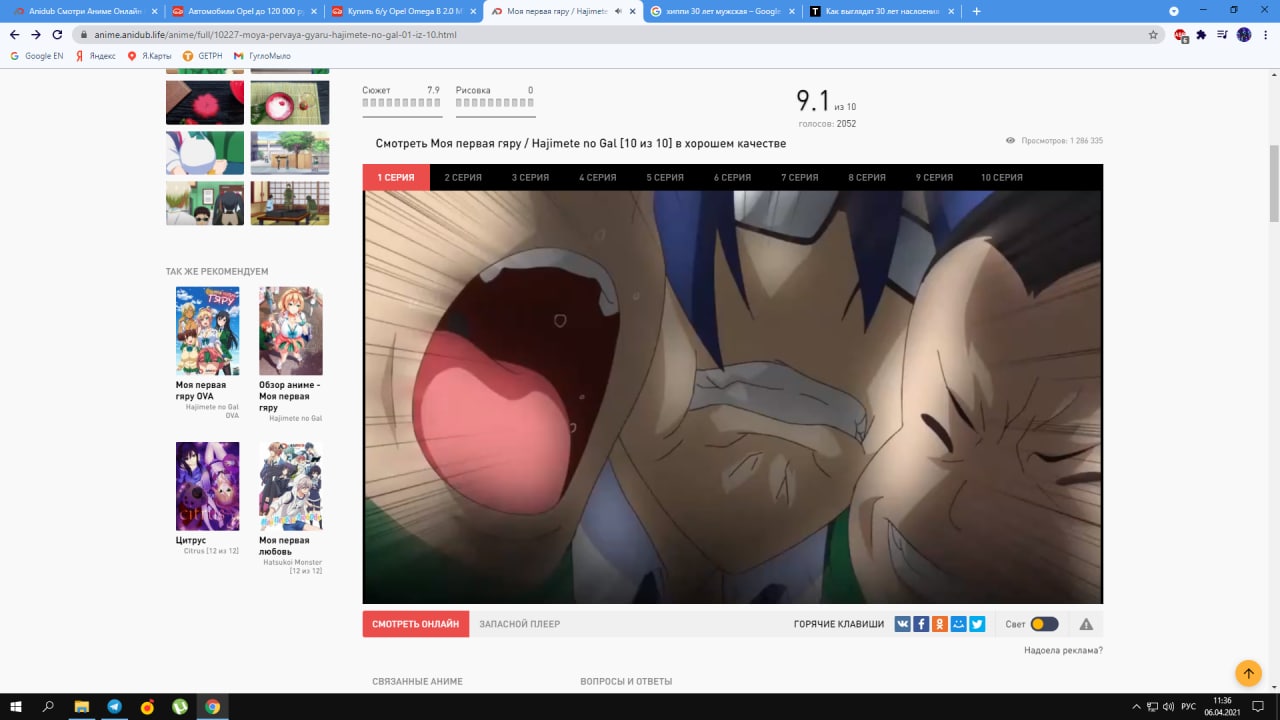Viewport: 1280px width, 720px height.
Task: Open Telegram from the taskbar
Action: [114, 706]
